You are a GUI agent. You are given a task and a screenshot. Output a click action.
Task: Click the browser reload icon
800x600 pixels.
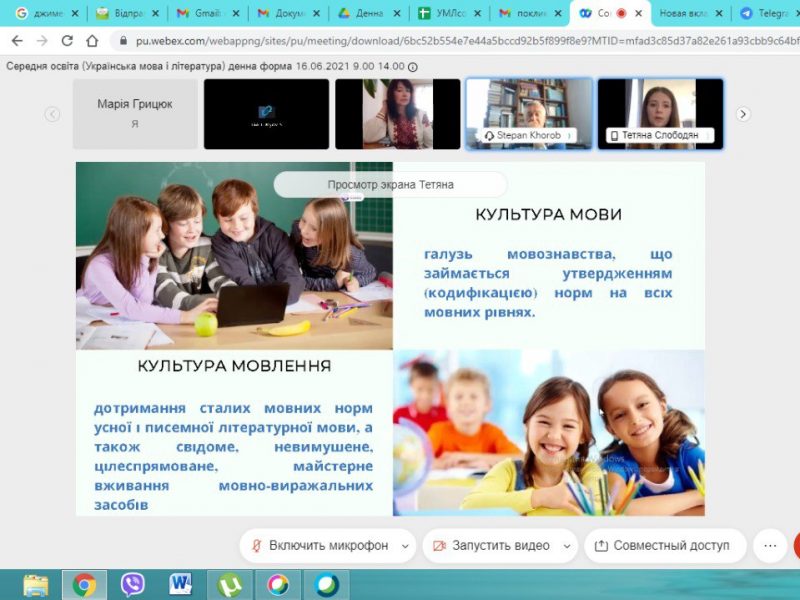pyautogui.click(x=67, y=41)
